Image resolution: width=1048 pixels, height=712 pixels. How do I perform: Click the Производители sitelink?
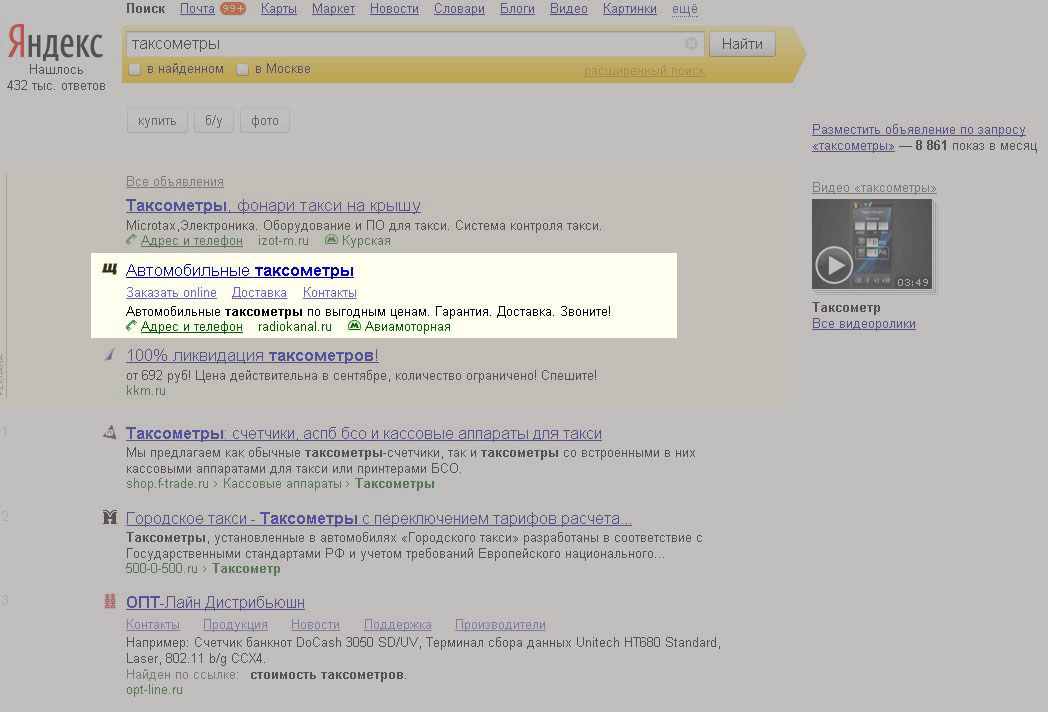(x=500, y=624)
